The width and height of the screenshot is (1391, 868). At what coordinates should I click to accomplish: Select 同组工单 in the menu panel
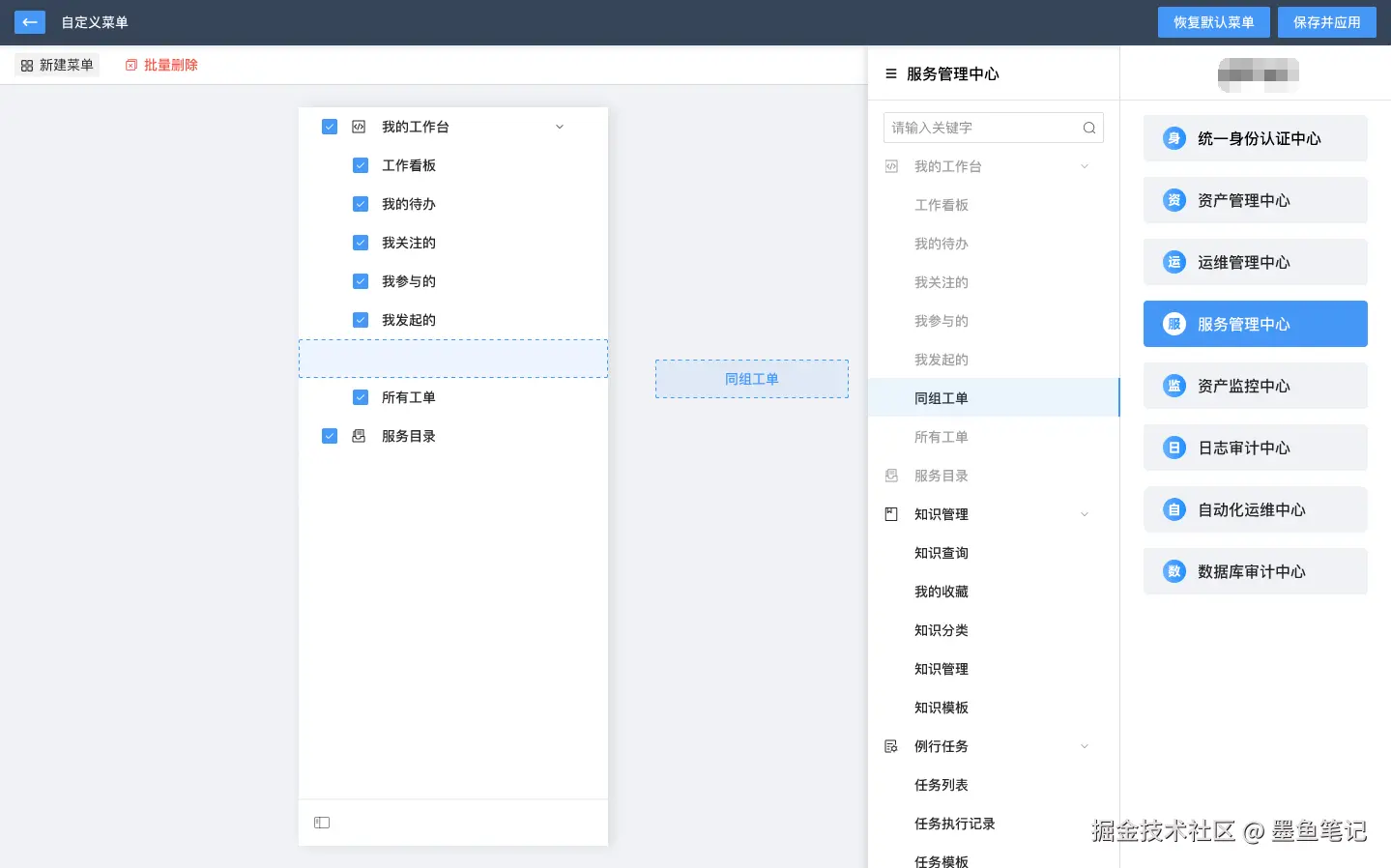[x=941, y=397]
